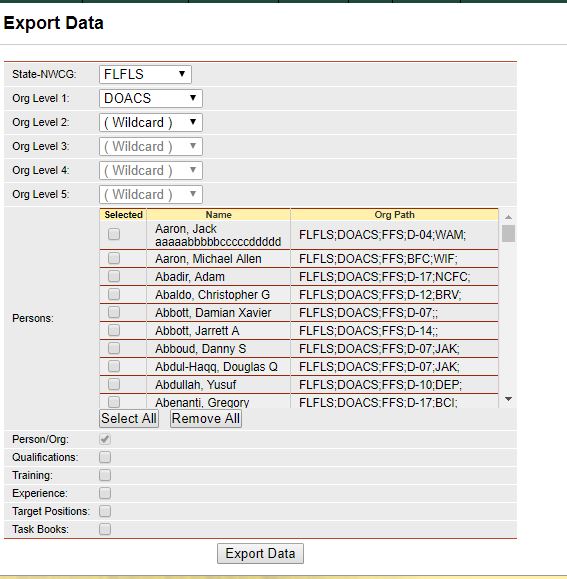Check the box for Abboud, Danny S
The width and height of the screenshot is (567, 579).
coord(114,348)
